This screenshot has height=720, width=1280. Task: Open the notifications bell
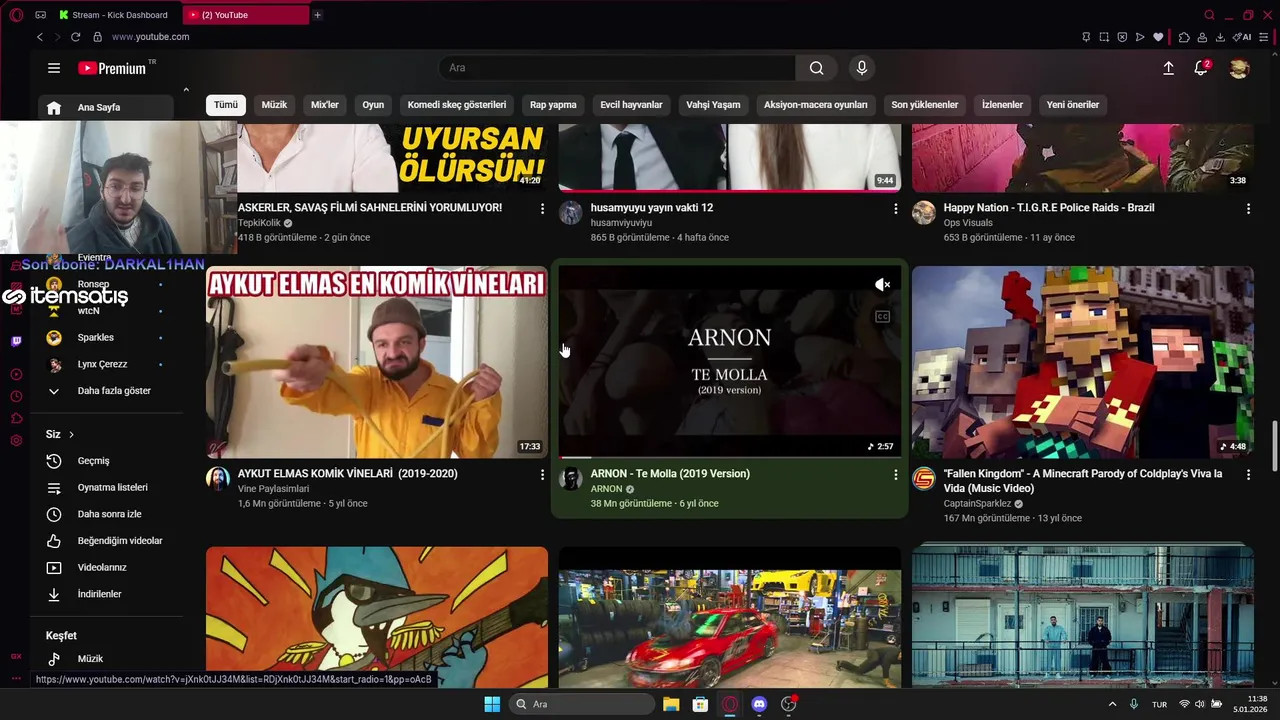pos(1201,68)
